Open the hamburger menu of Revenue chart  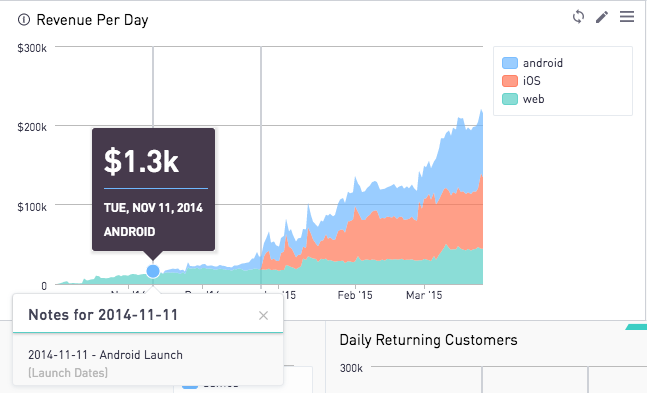[x=627, y=17]
